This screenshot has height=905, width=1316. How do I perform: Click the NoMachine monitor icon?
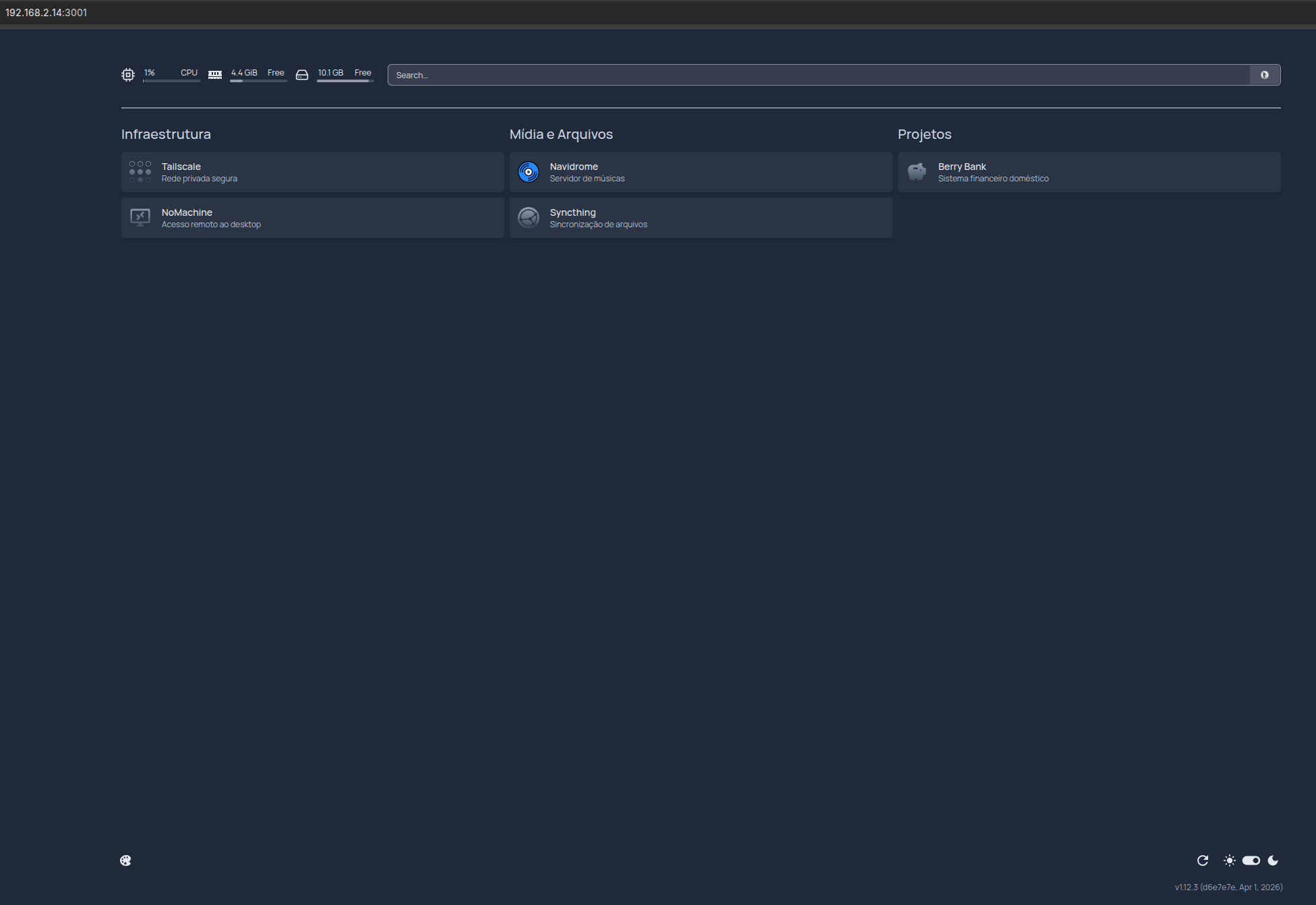click(140, 217)
